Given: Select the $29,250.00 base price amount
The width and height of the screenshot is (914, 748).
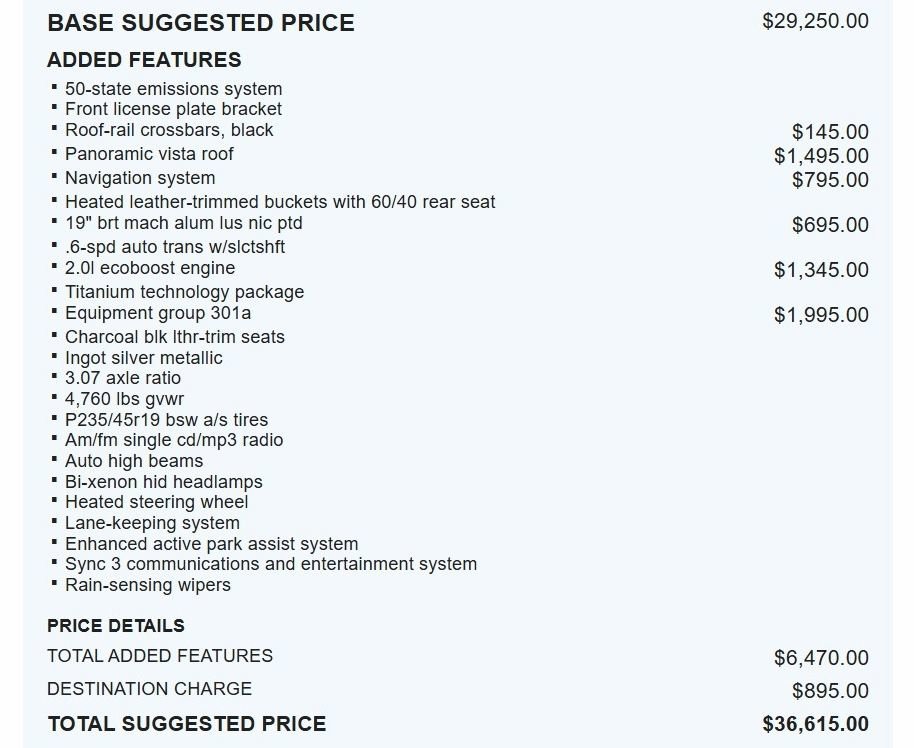Looking at the screenshot, I should [x=815, y=21].
